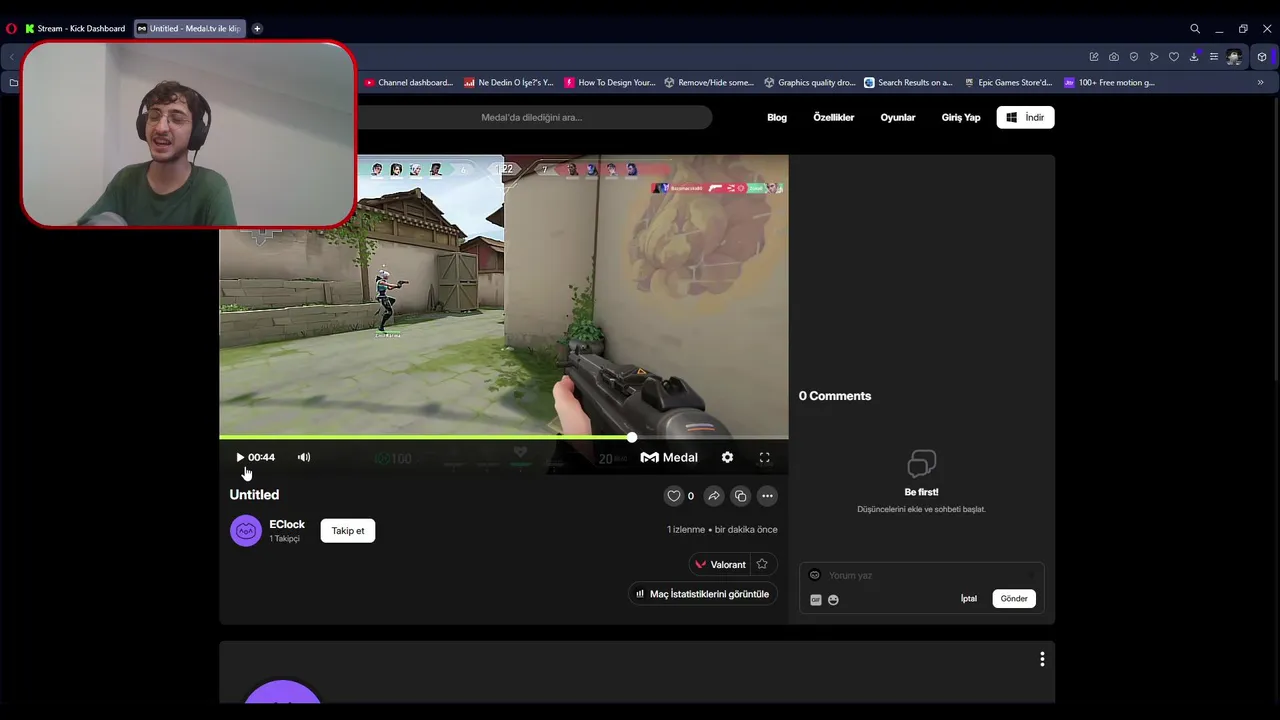1280x720 pixels.
Task: Open the Remove/Hide some bookmark
Action: click(709, 83)
